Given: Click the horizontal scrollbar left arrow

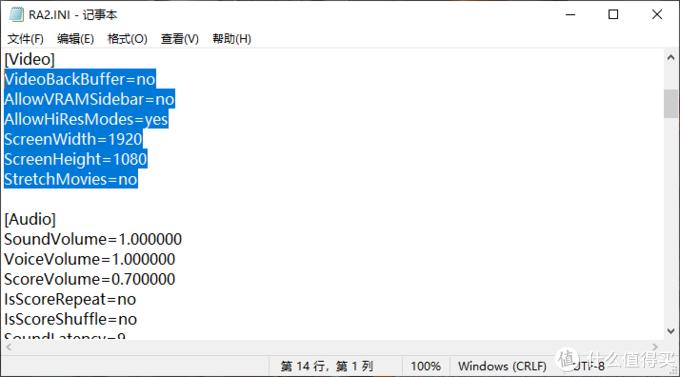Looking at the screenshot, I should (x=9, y=347).
